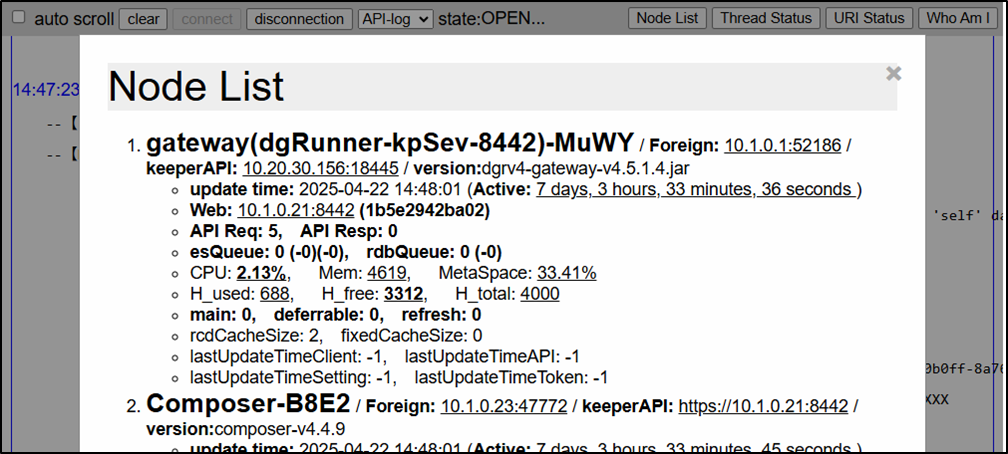Open the Node List button

tap(668, 18)
